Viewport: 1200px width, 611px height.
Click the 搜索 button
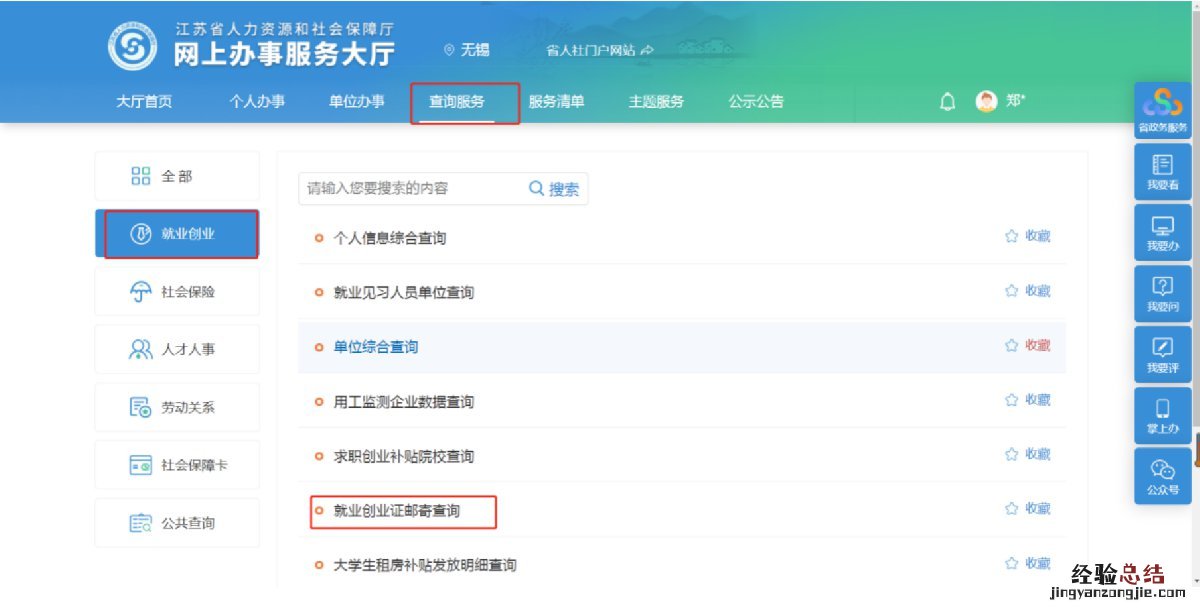click(555, 188)
